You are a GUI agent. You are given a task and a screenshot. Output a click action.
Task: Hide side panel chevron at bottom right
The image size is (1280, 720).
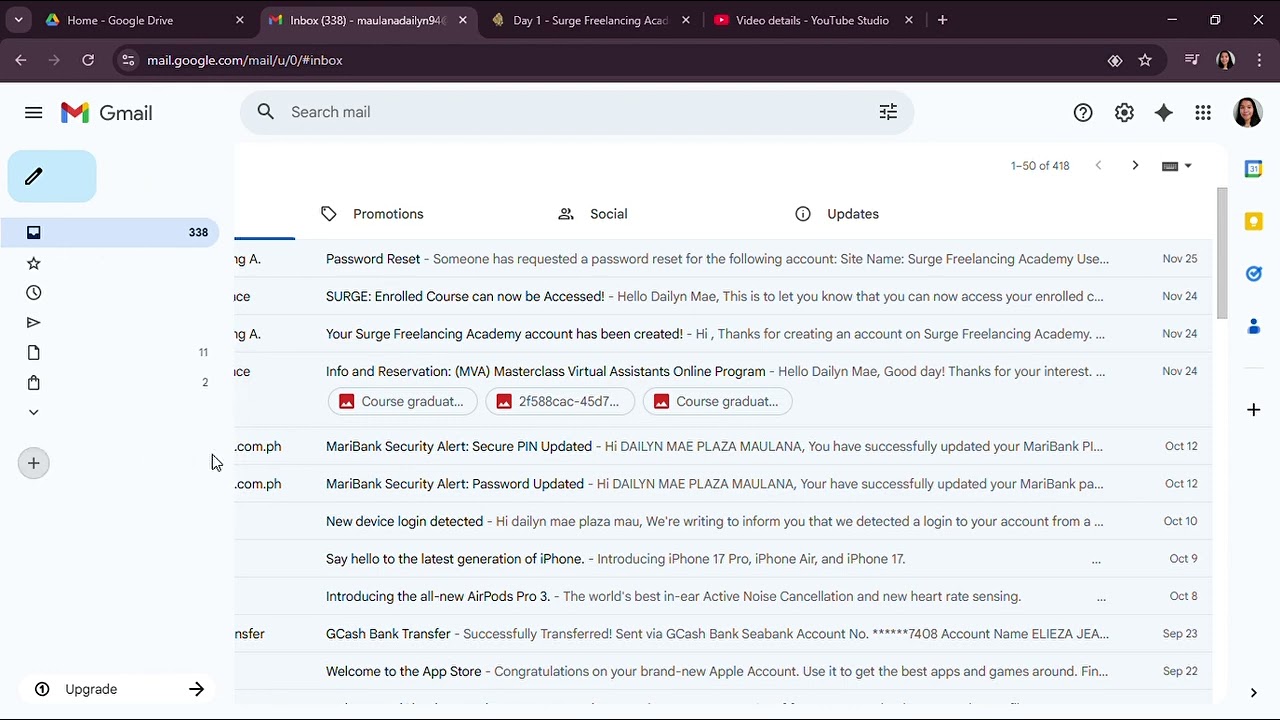(x=1253, y=693)
